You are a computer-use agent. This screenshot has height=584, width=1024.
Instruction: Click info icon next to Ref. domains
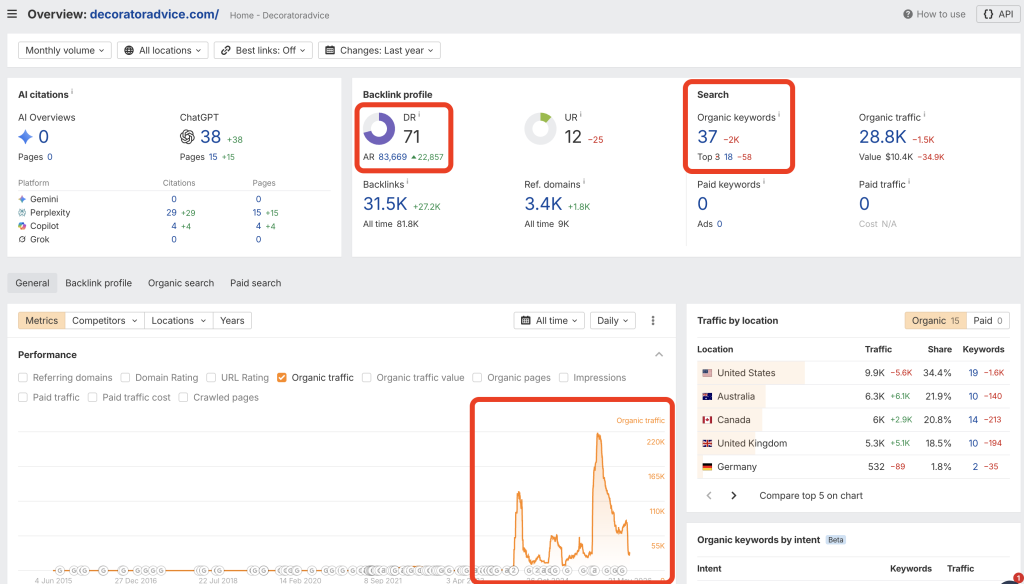coord(584,182)
